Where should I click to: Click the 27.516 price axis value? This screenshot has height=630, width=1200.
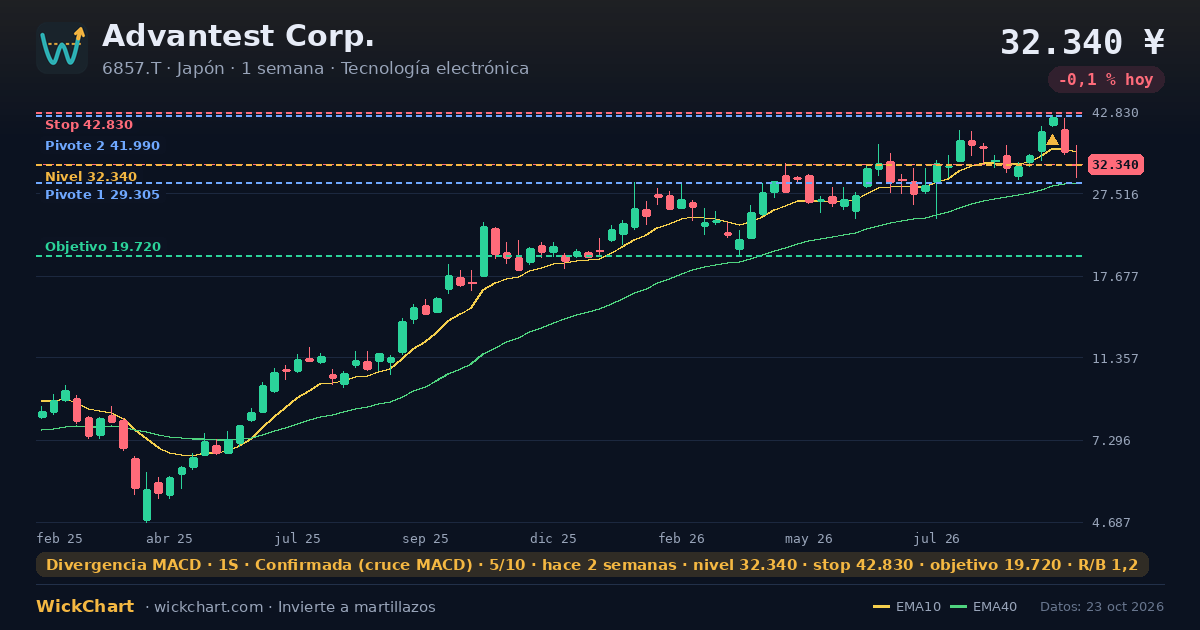1115,194
